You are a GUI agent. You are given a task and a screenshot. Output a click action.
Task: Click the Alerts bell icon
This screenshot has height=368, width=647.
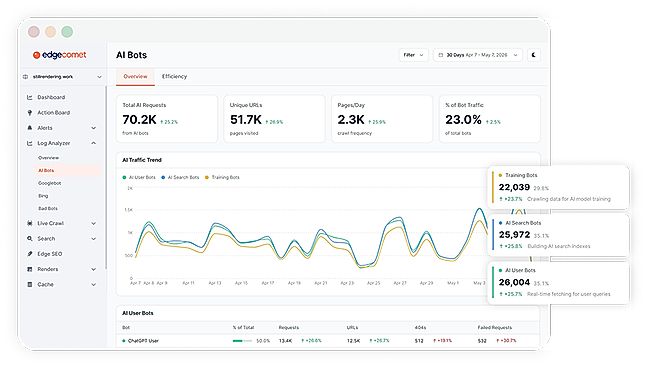30,128
